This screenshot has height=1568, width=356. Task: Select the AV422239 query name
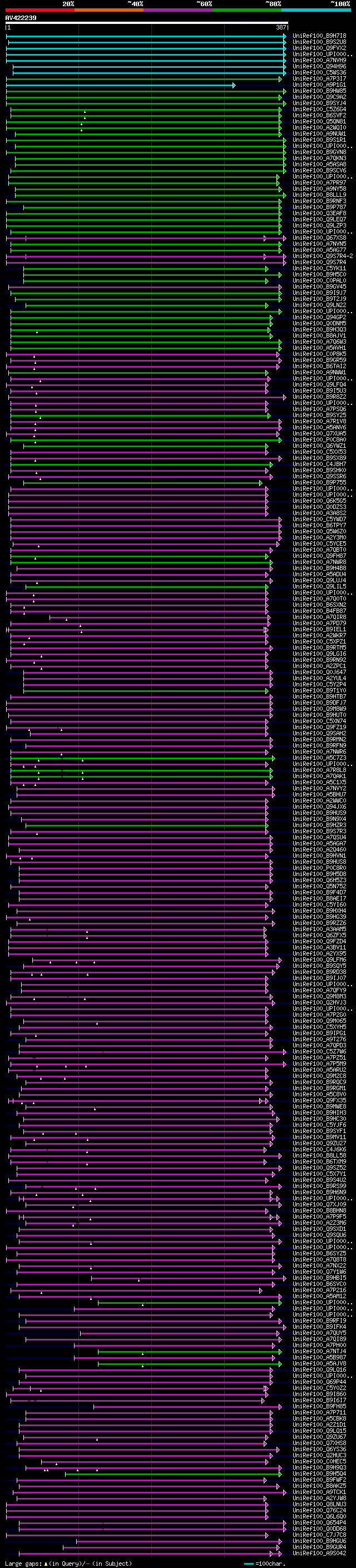coord(21,18)
